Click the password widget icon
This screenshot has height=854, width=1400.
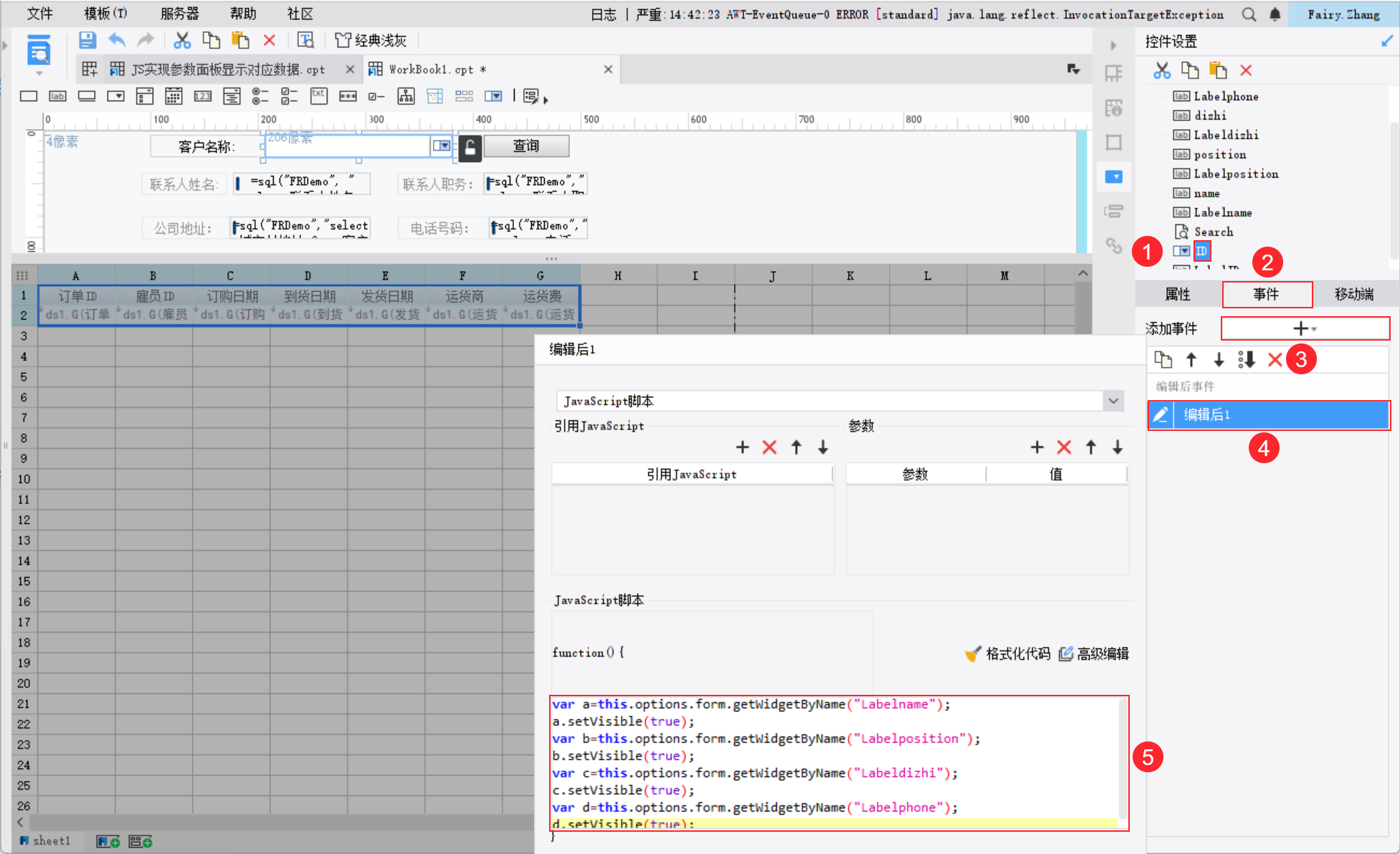tap(348, 96)
